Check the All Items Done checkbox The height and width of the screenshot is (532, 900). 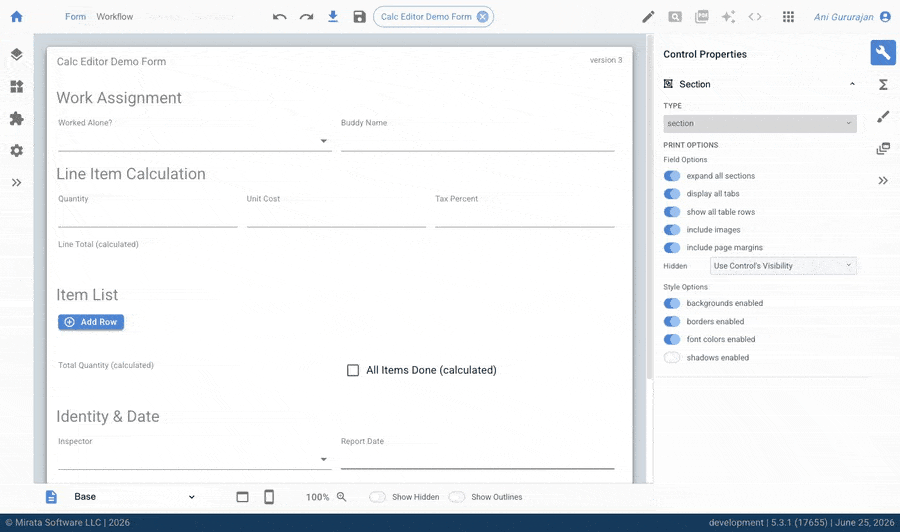point(353,370)
